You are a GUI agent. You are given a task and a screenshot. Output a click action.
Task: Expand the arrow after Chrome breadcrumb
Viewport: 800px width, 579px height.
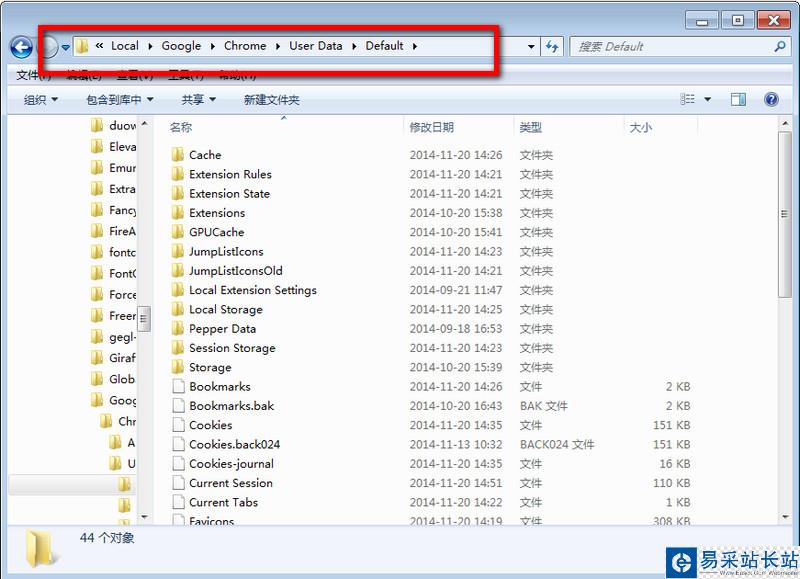(278, 46)
